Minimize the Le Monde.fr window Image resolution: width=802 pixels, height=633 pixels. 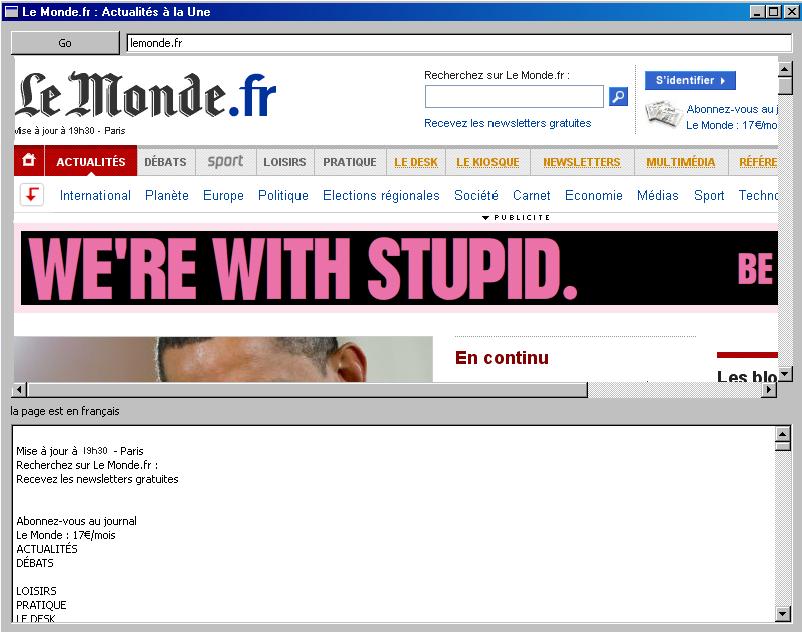coord(757,11)
